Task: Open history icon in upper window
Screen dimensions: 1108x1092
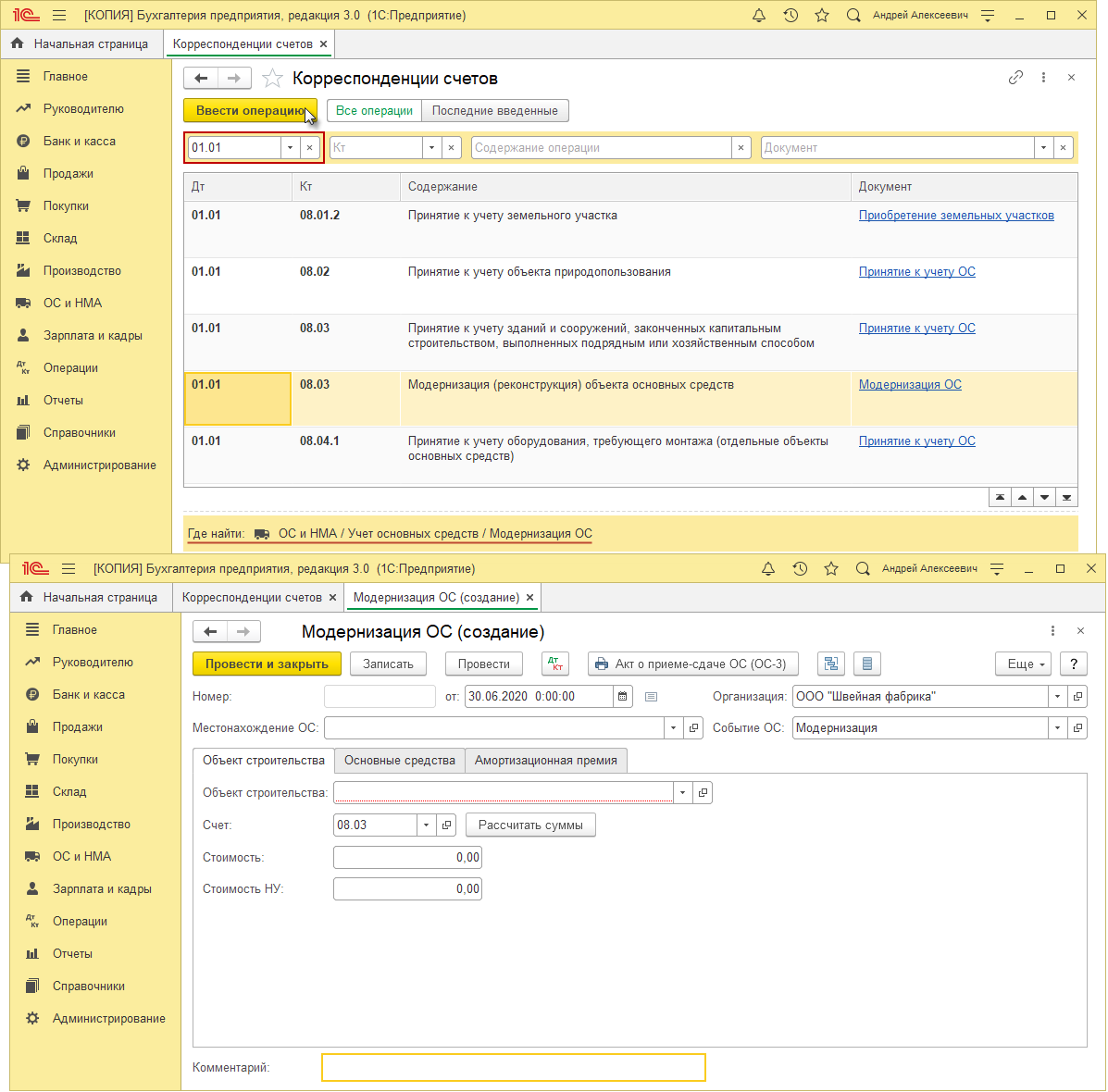Action: coord(791,16)
